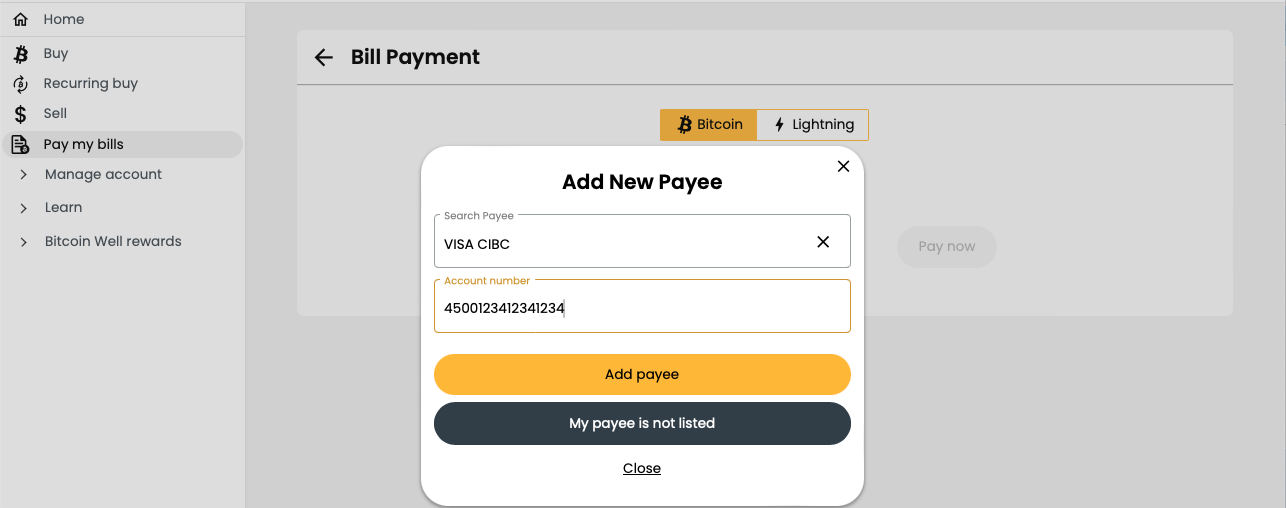Image resolution: width=1286 pixels, height=508 pixels.
Task: Click My payee is not listed button
Action: click(x=642, y=423)
